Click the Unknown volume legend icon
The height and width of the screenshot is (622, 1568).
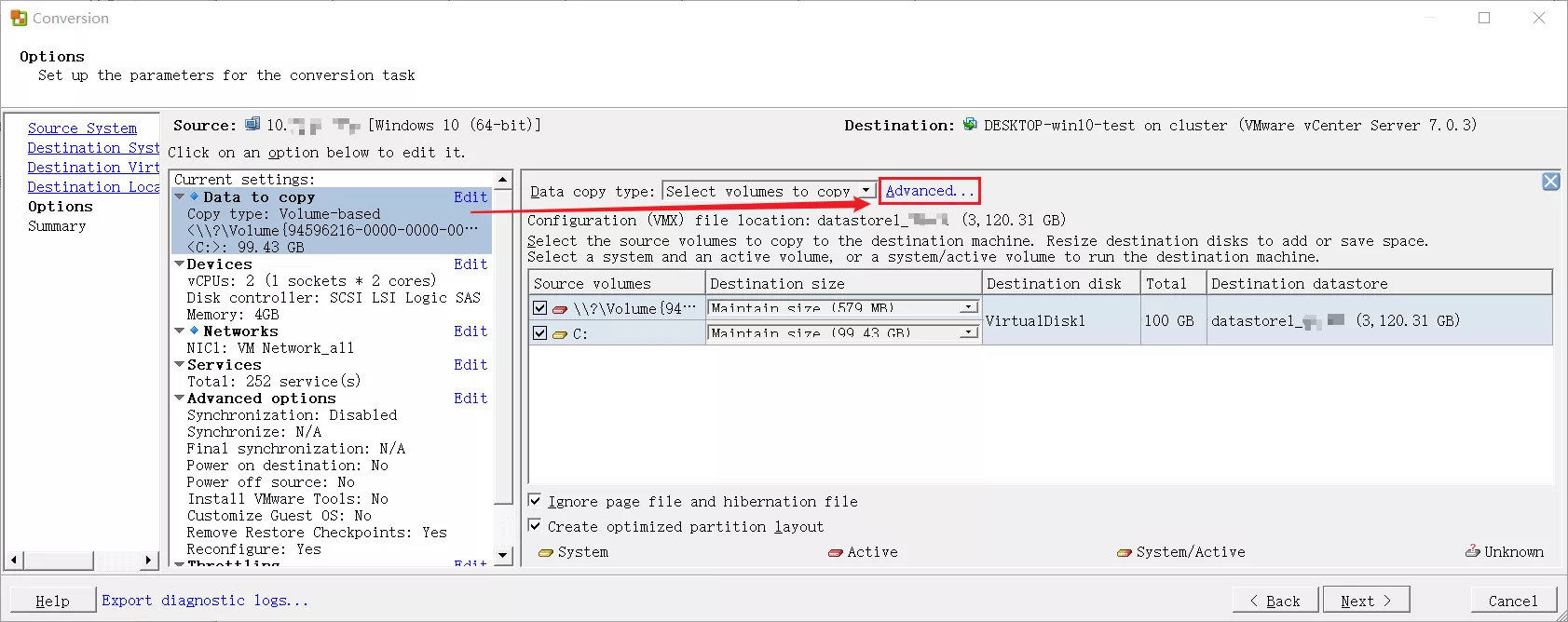(x=1472, y=551)
